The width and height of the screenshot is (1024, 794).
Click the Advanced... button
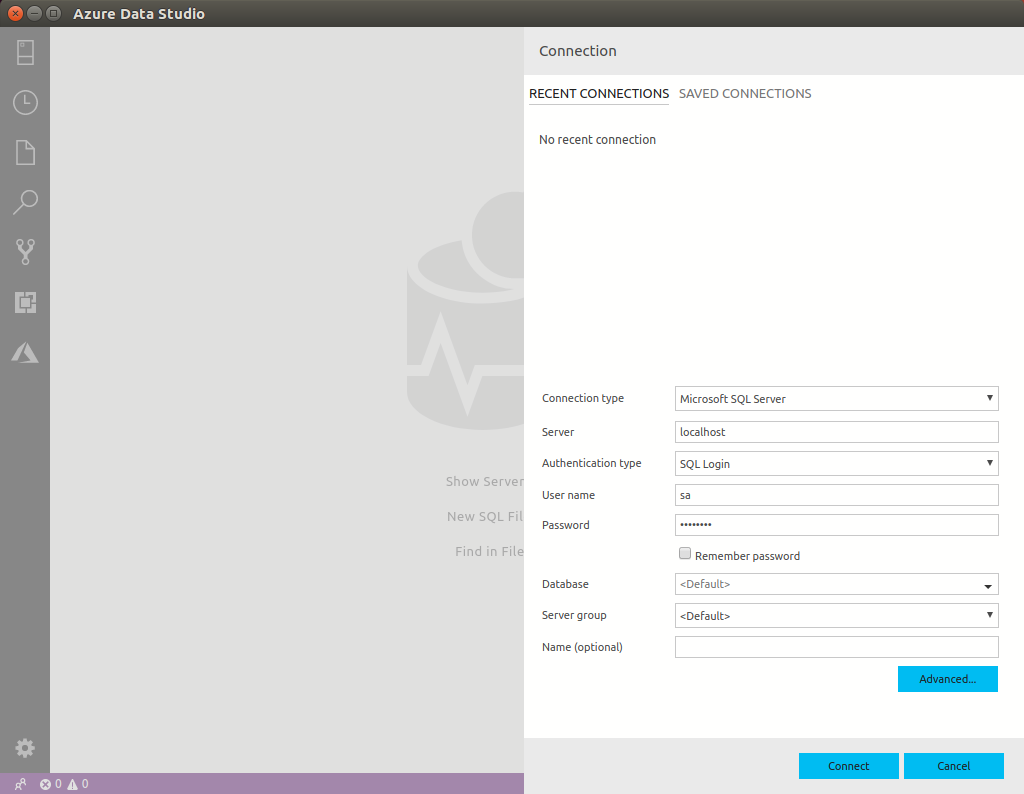click(x=948, y=679)
